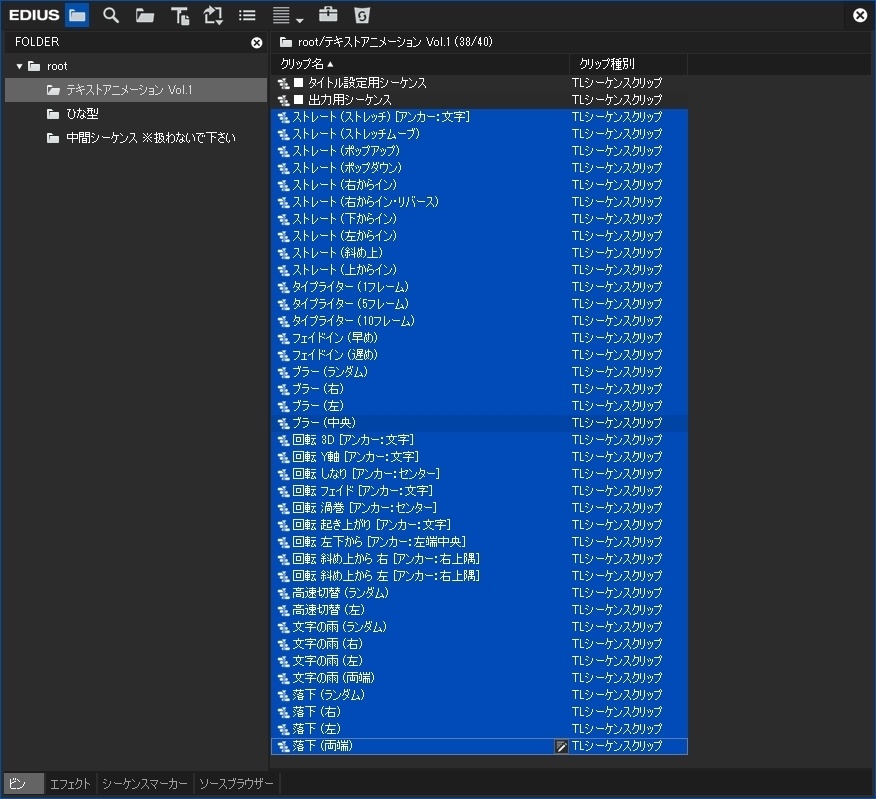Select タイプライター (5フレーム) clip
The image size is (876, 799).
coord(479,304)
